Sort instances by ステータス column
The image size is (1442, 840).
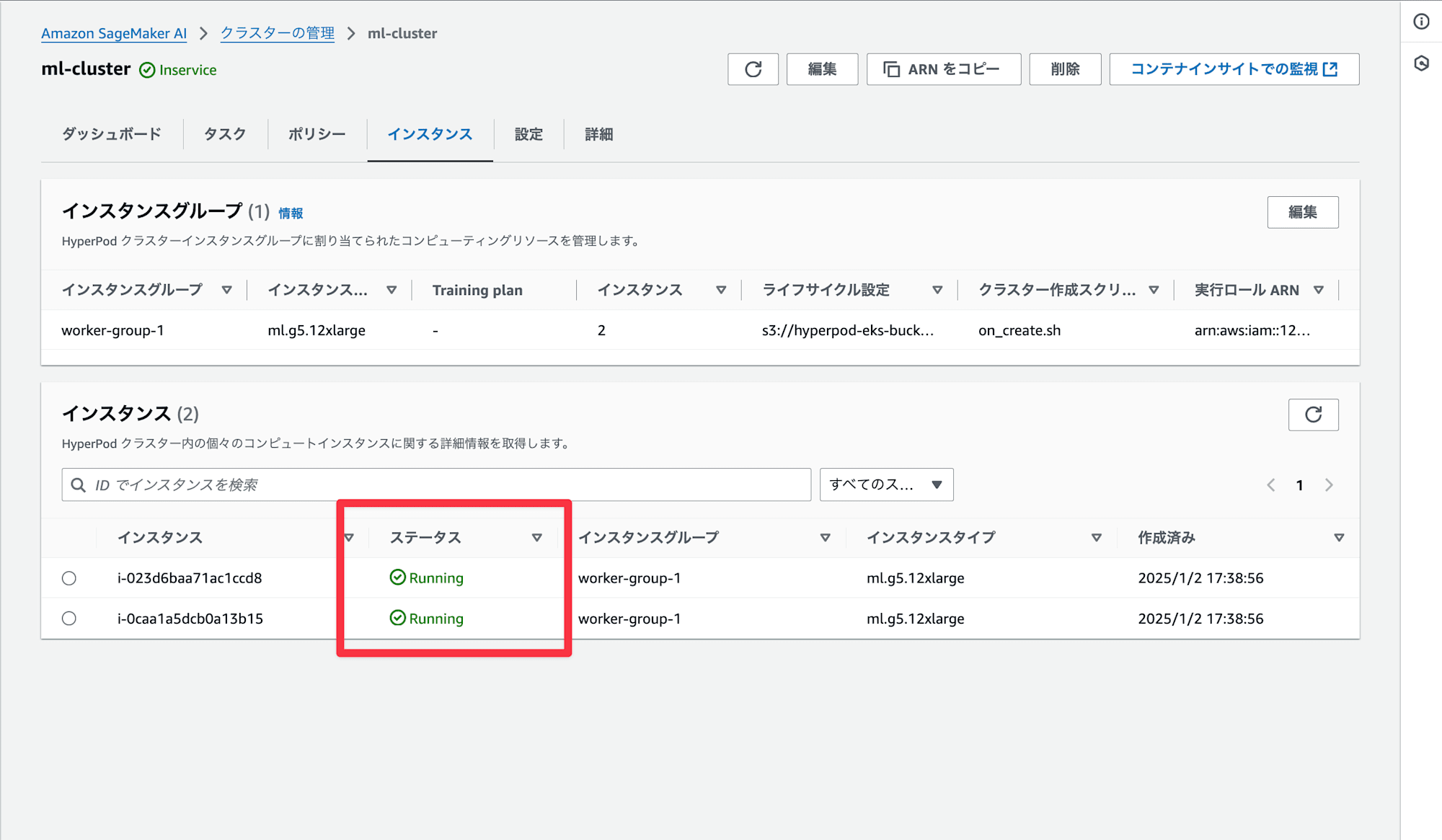[x=536, y=538]
